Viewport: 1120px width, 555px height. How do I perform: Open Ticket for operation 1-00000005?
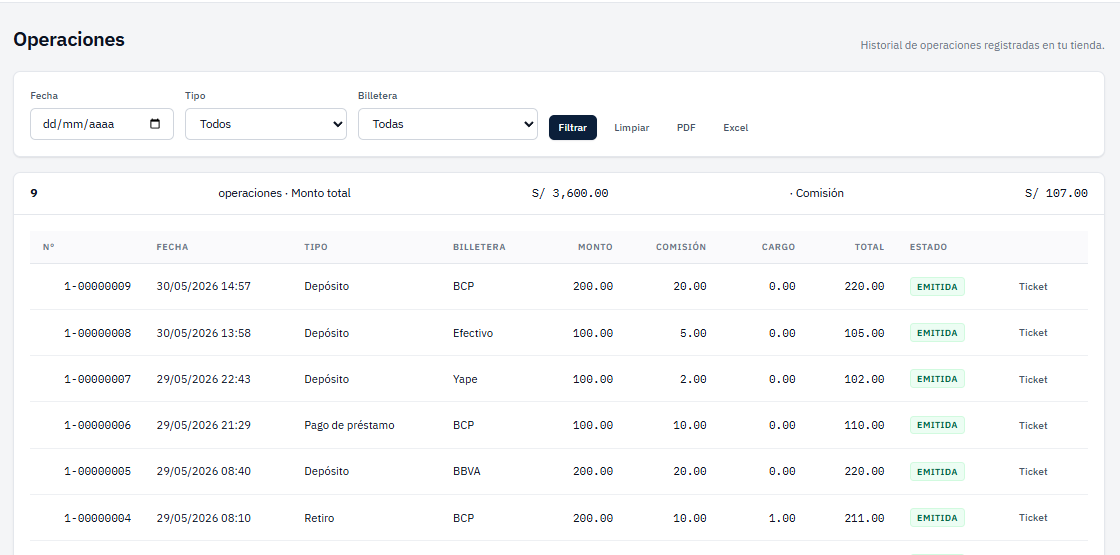click(x=1033, y=471)
